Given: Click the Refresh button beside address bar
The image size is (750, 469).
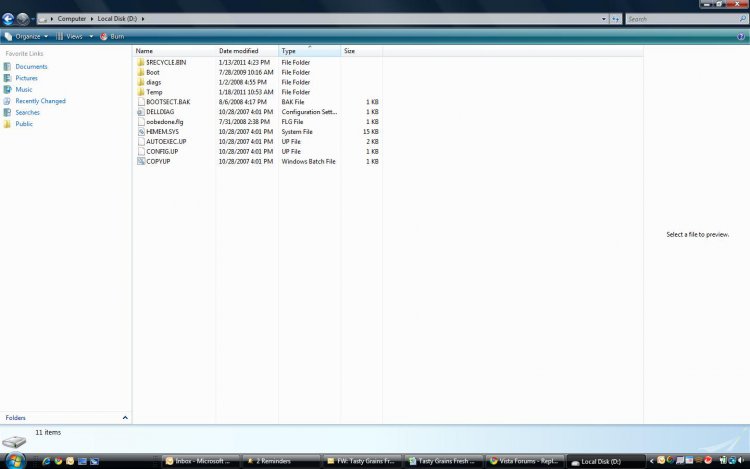Looking at the screenshot, I should click(616, 18).
